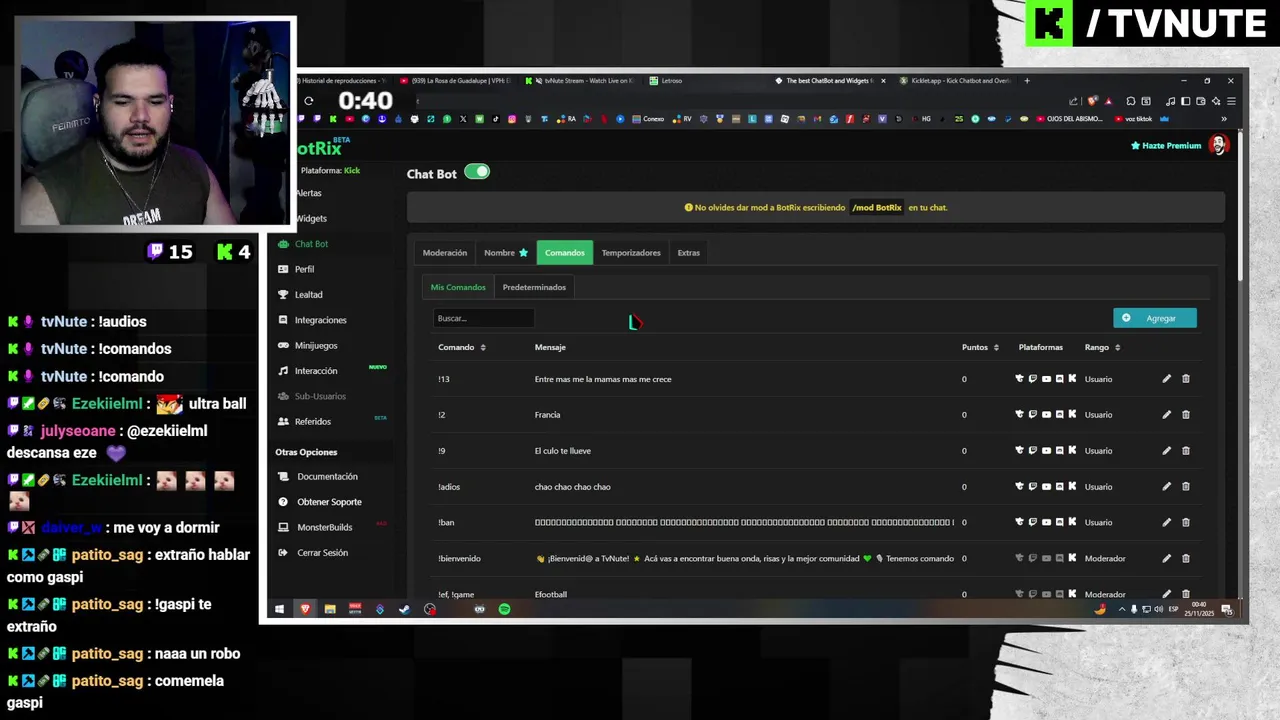Open MonsterBuilds sidebar link

pyautogui.click(x=324, y=527)
